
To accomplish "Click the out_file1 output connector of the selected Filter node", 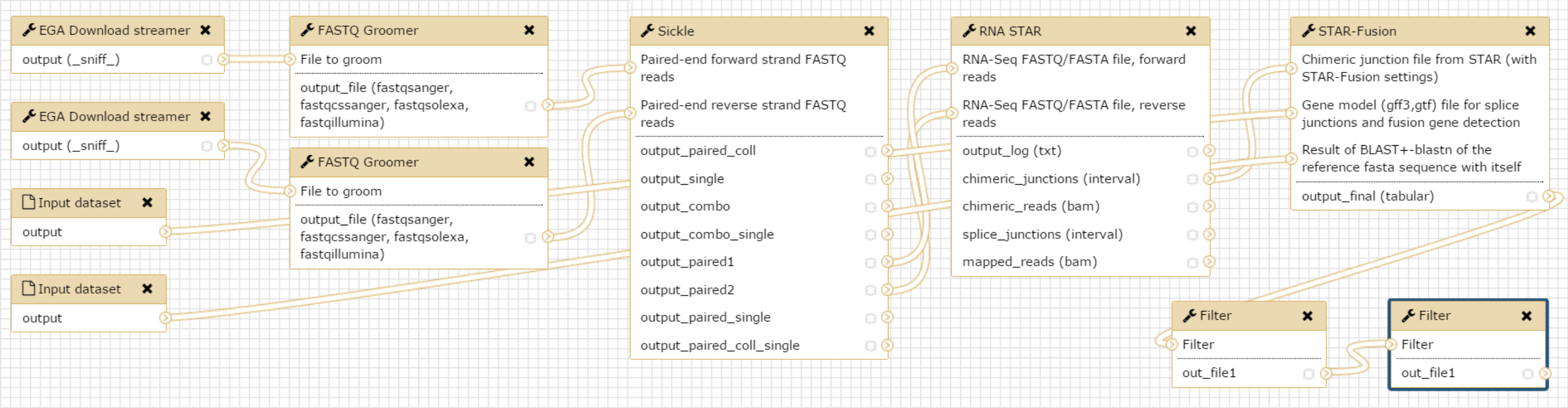I will pyautogui.click(x=1545, y=373).
